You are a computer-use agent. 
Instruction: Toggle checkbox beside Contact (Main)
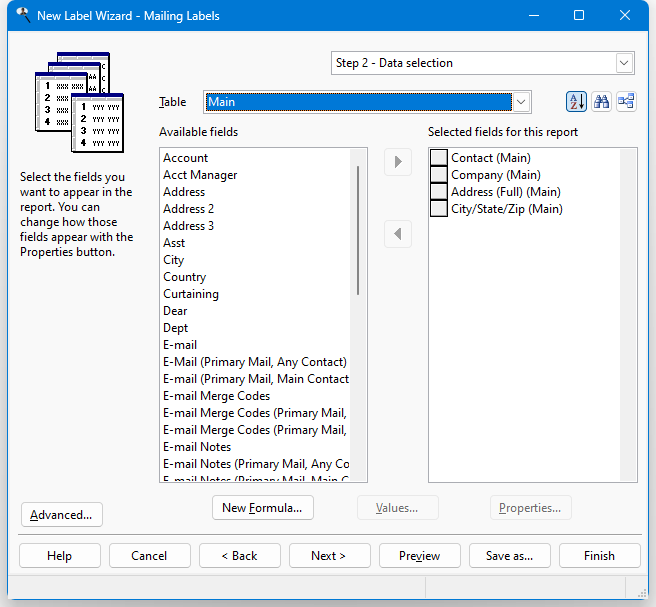[x=439, y=158]
